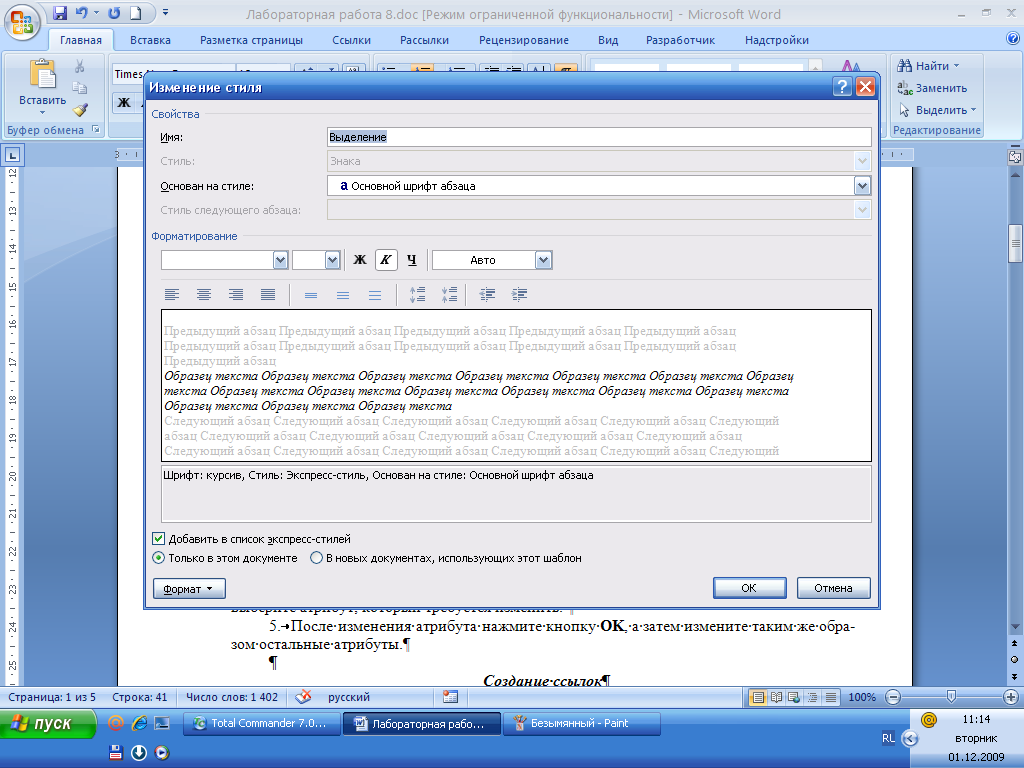The width and height of the screenshot is (1024, 768).
Task: Create new document from quick access toolbar
Action: pyautogui.click(x=135, y=13)
